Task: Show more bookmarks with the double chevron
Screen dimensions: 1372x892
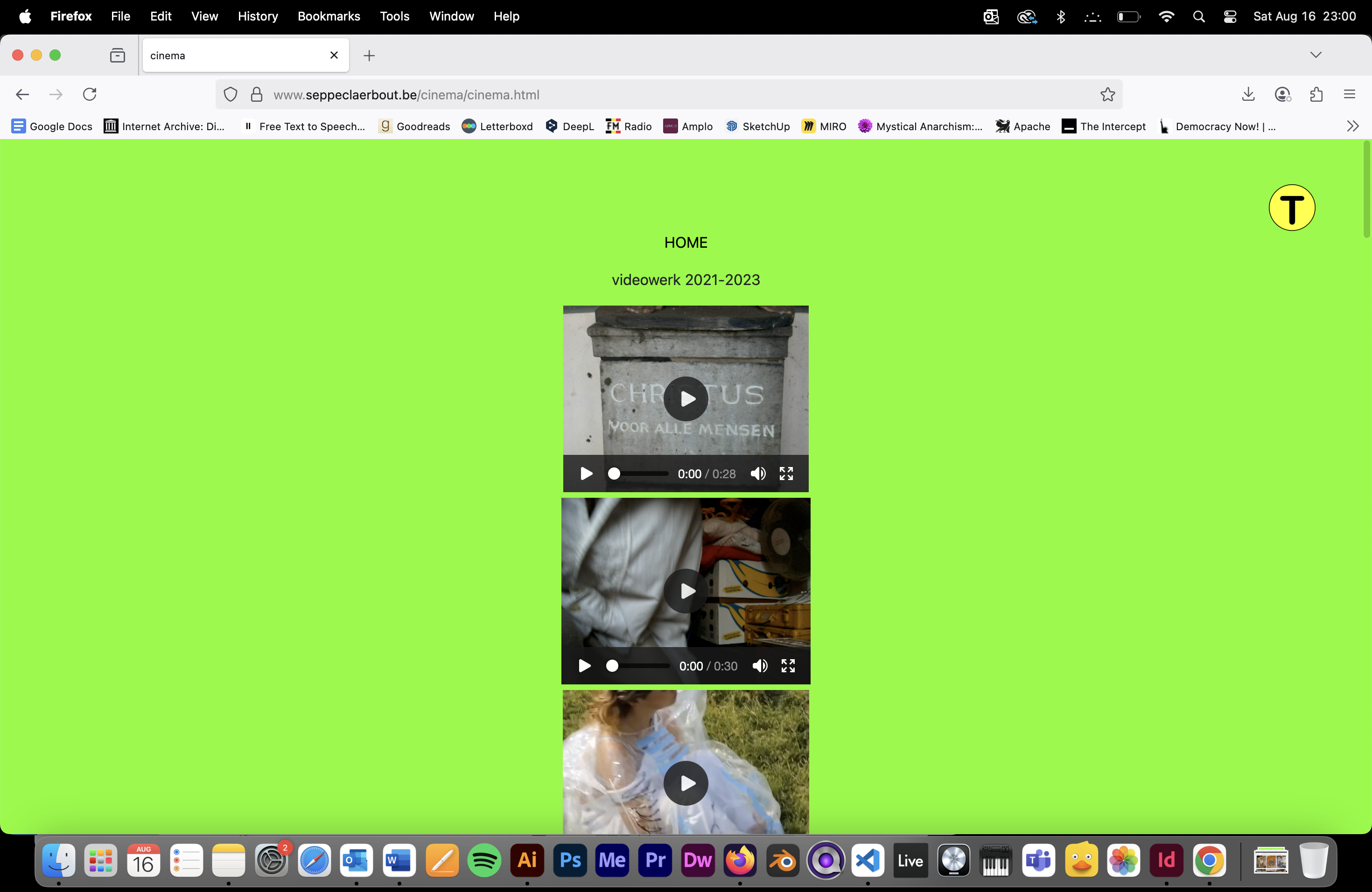Action: click(x=1352, y=126)
